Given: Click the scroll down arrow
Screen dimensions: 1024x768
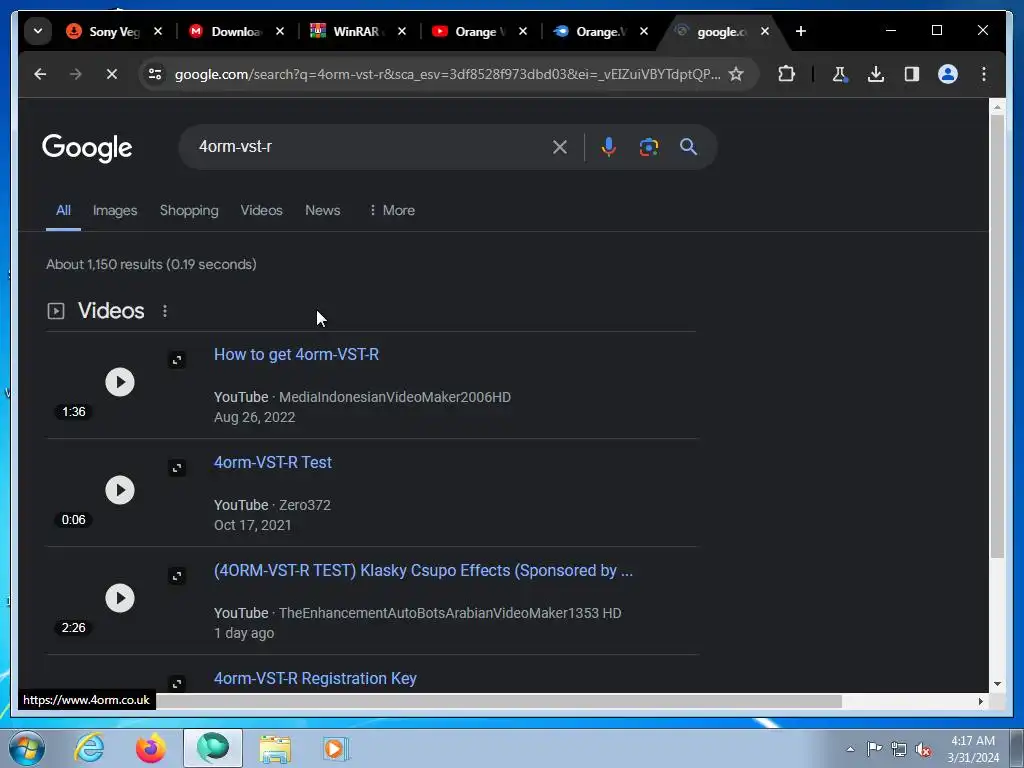Looking at the screenshot, I should tap(997, 684).
